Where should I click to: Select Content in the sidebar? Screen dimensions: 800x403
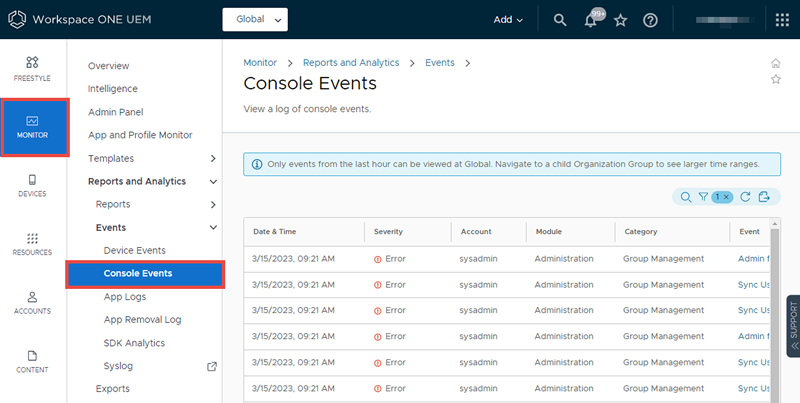tap(32, 362)
